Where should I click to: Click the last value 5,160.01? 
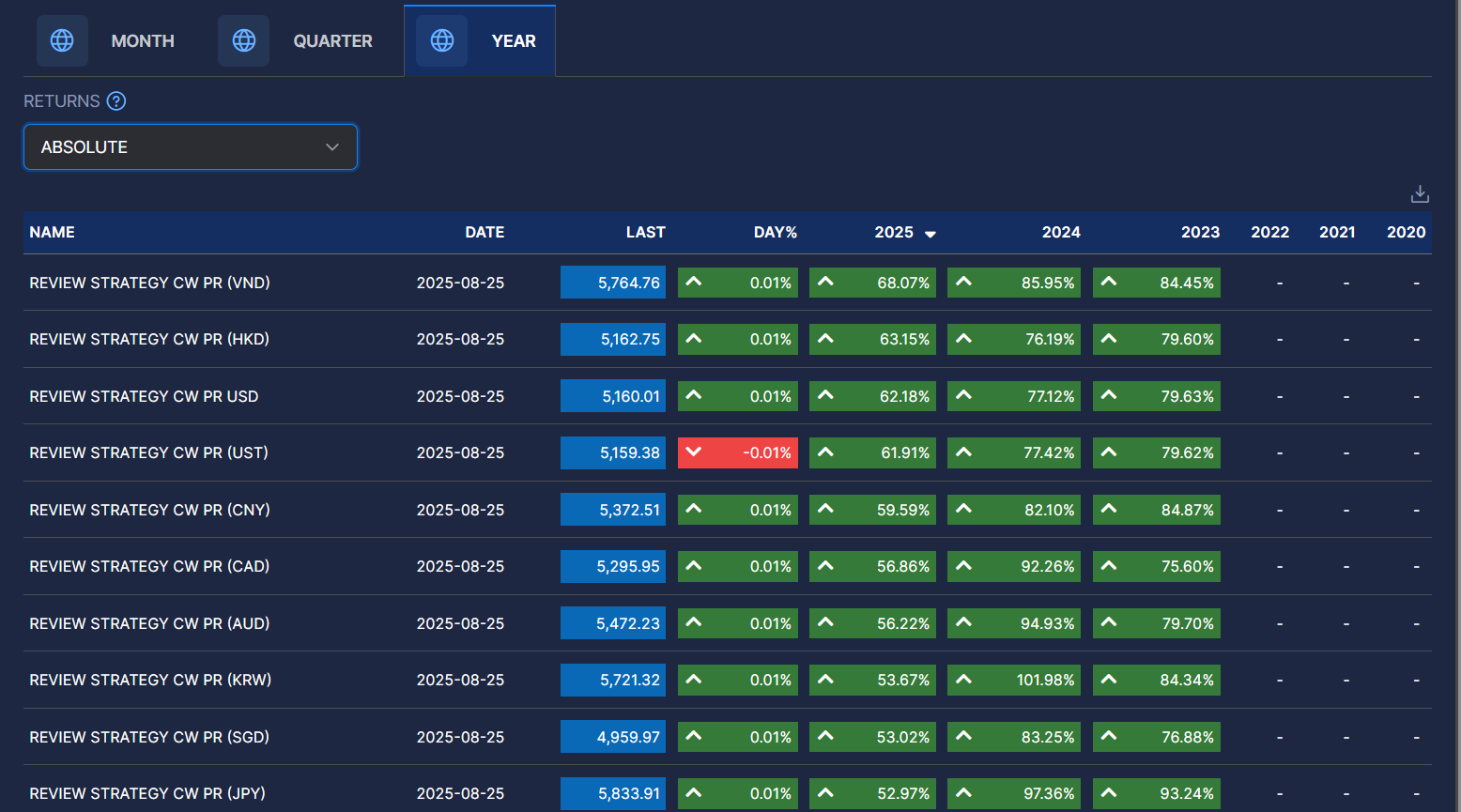(x=613, y=395)
